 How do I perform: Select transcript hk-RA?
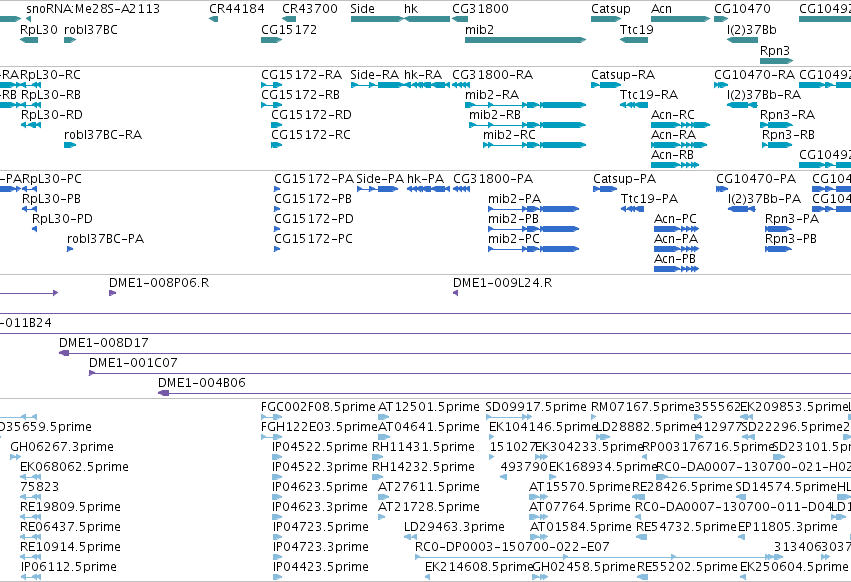[x=423, y=75]
